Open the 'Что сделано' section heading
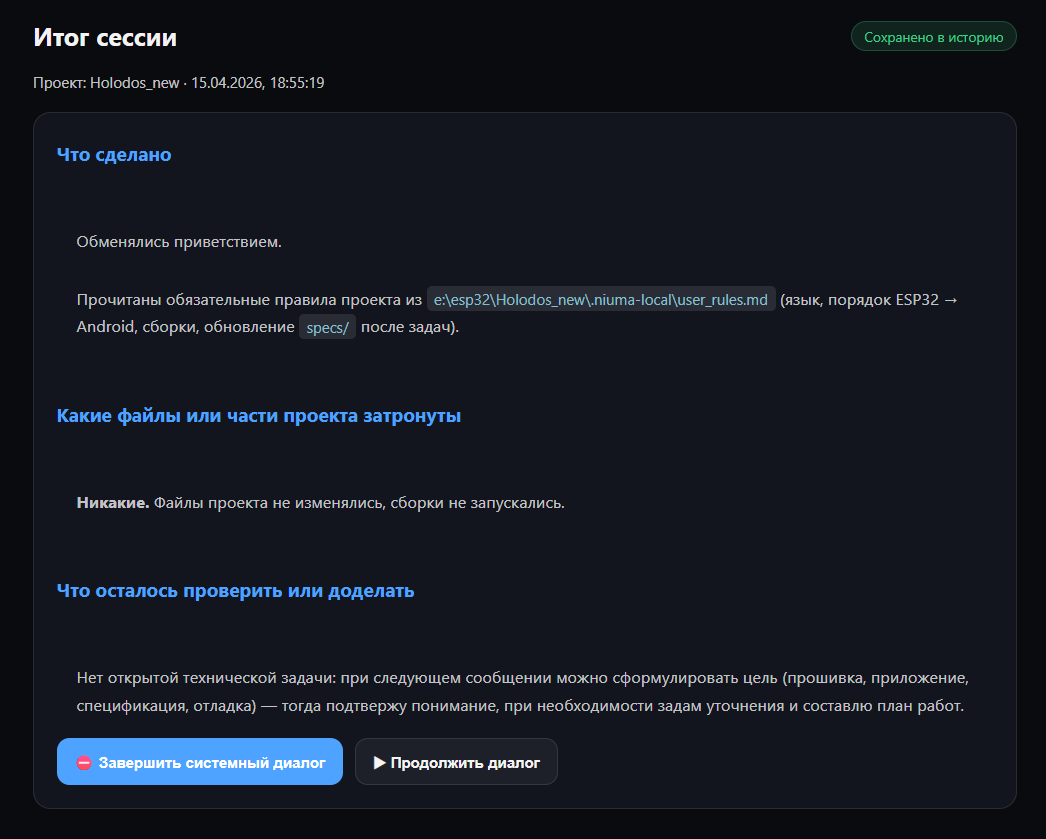Image resolution: width=1046 pixels, height=839 pixels. tap(114, 154)
